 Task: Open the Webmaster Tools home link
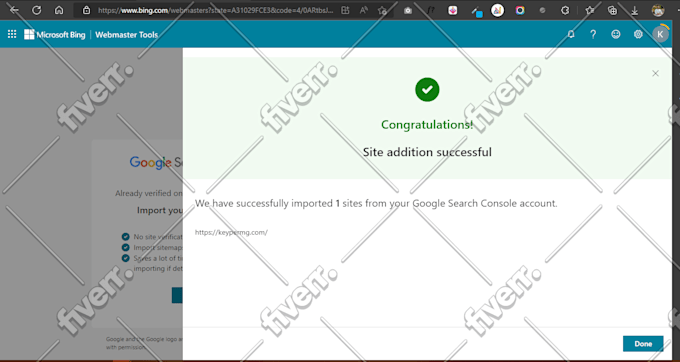[127, 35]
